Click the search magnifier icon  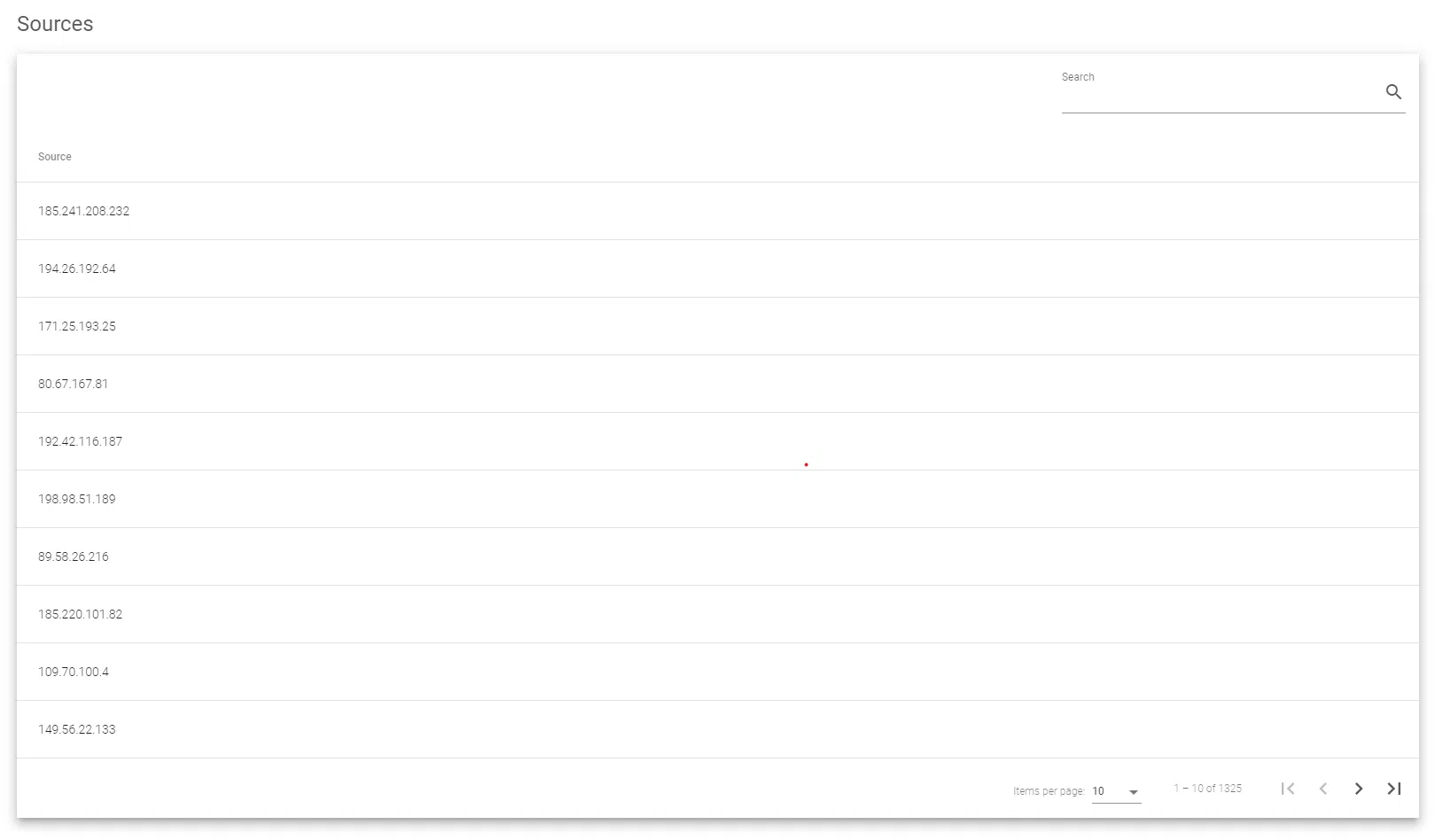[1393, 92]
